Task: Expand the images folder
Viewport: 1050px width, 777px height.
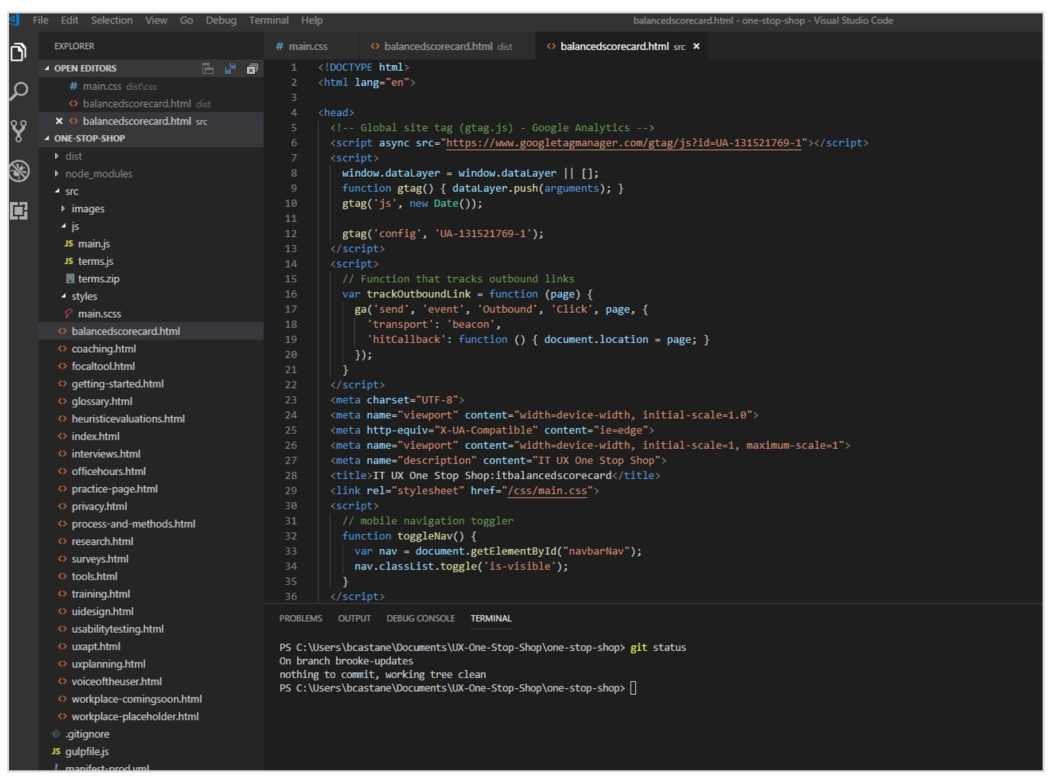Action: coord(63,208)
